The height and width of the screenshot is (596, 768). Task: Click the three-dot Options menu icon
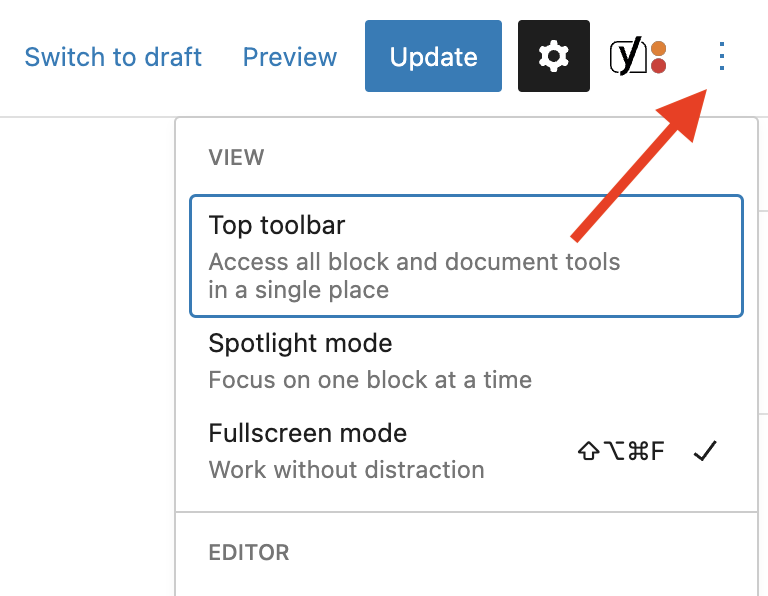pyautogui.click(x=721, y=56)
